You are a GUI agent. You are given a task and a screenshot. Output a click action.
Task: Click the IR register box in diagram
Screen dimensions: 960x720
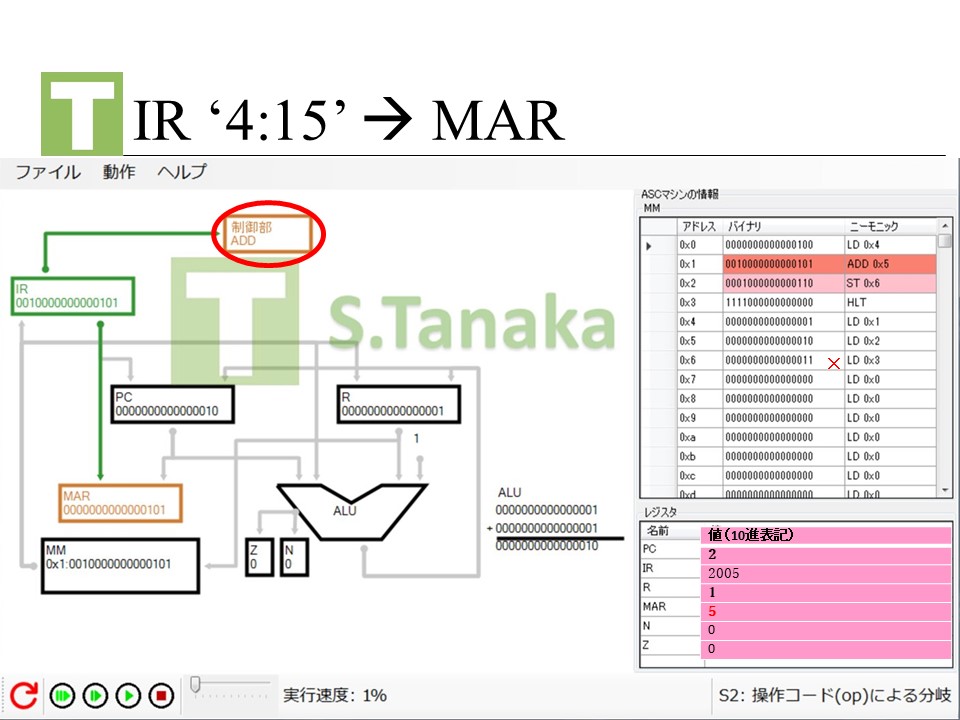73,296
